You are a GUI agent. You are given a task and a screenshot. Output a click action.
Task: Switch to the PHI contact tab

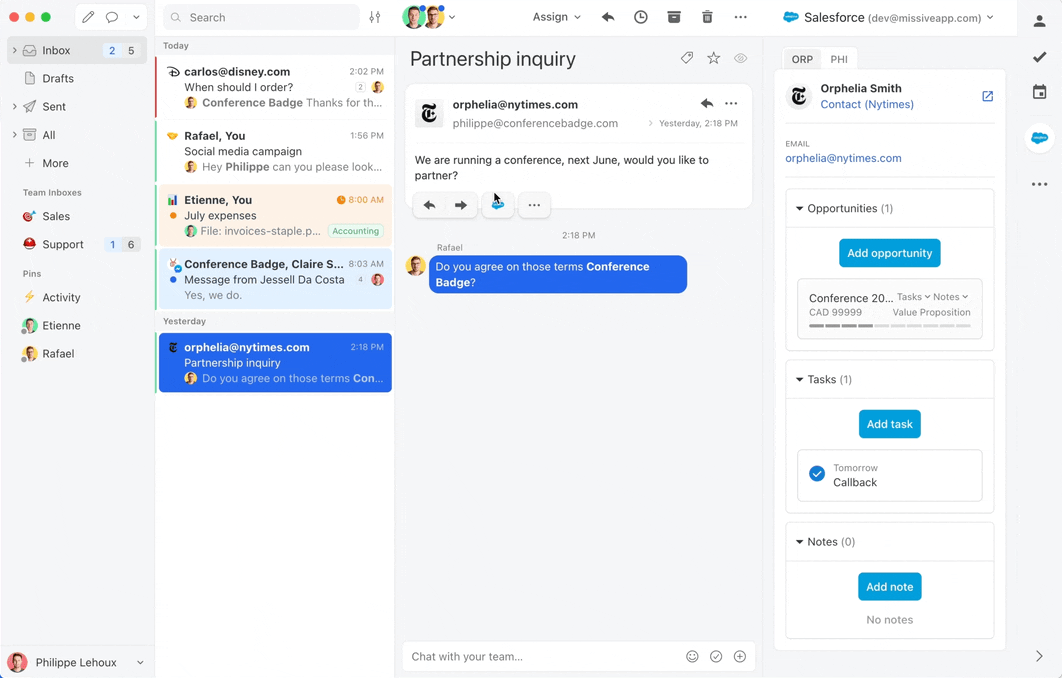tap(839, 59)
